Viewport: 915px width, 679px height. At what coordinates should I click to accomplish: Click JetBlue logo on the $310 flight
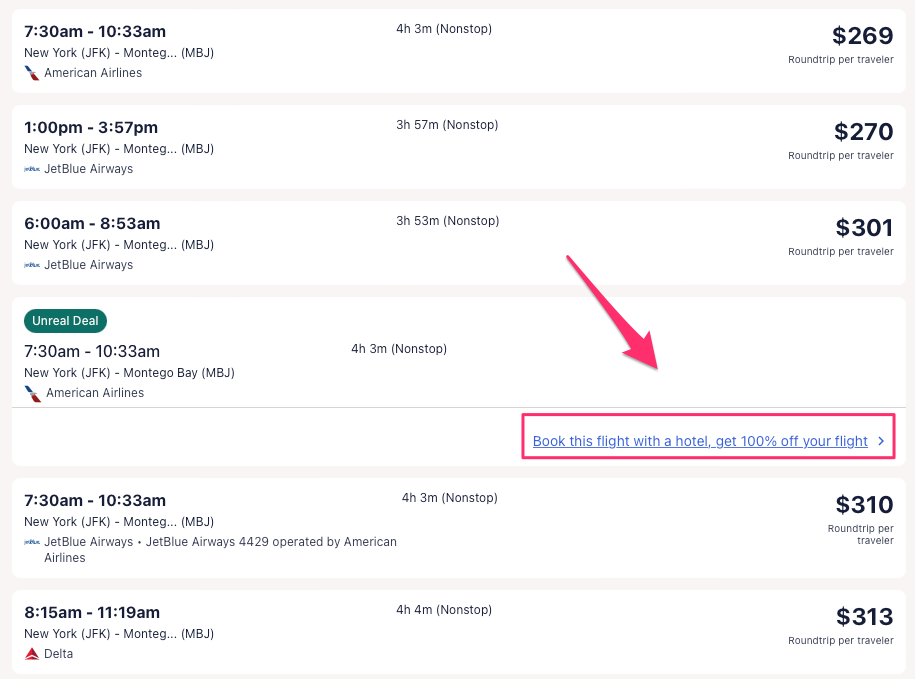pos(32,542)
